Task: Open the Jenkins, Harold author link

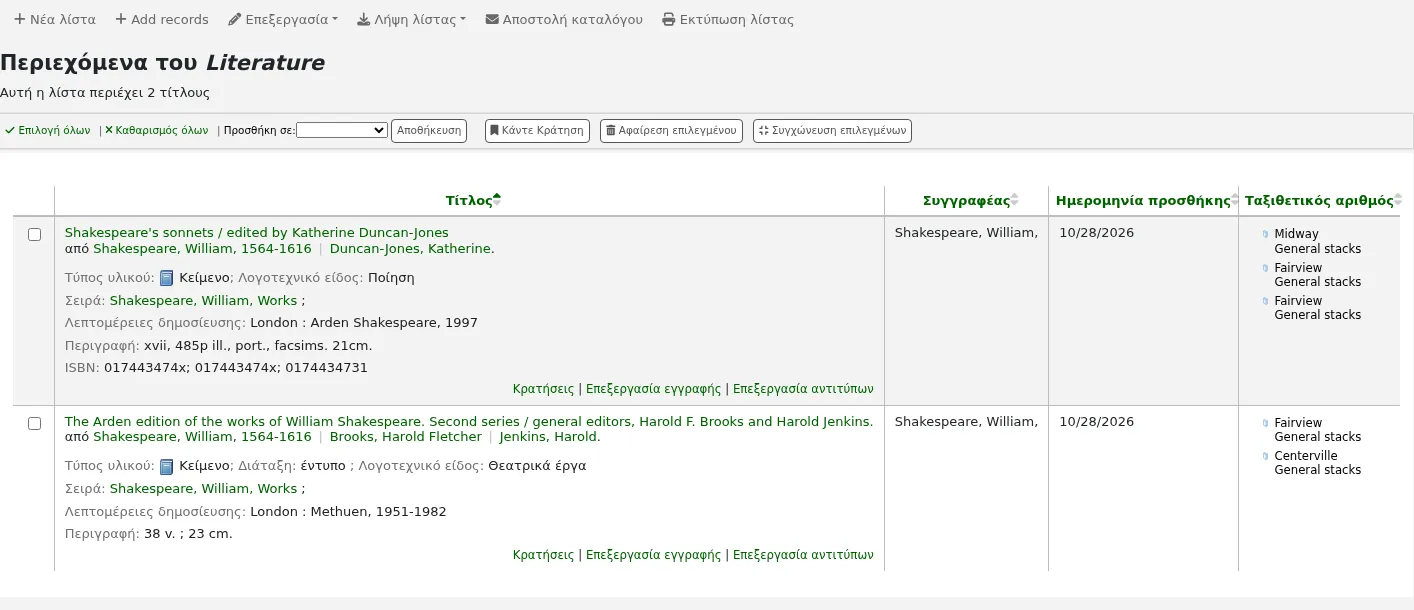Action: tap(550, 437)
